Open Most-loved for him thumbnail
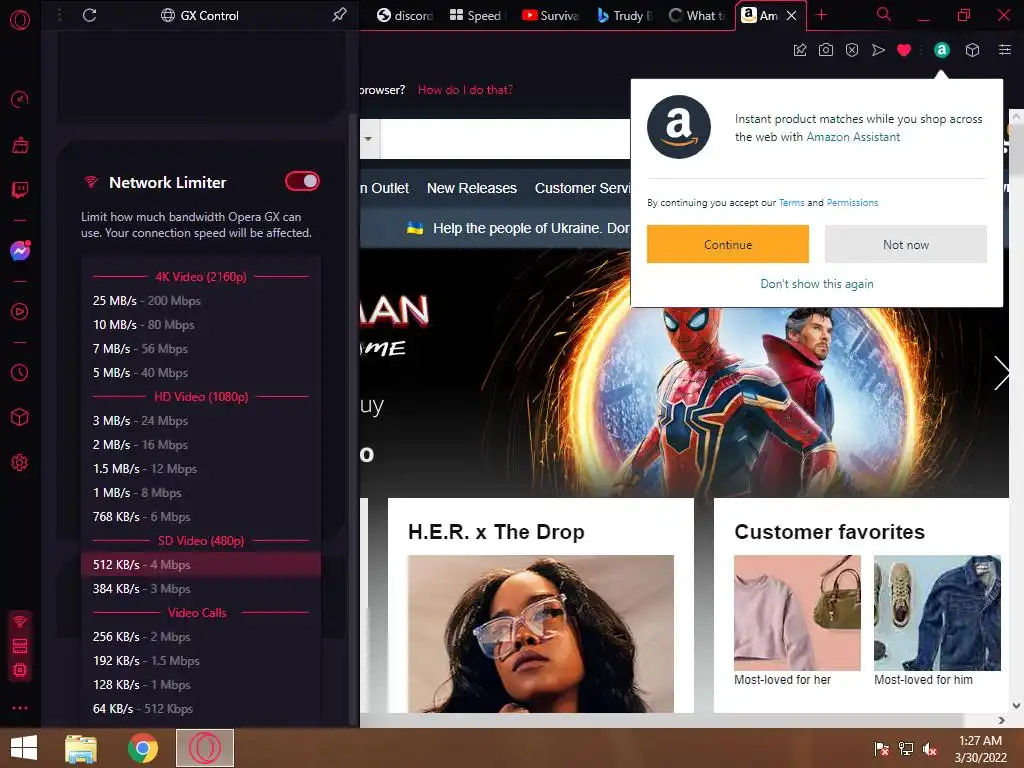This screenshot has width=1024, height=768. 937,613
